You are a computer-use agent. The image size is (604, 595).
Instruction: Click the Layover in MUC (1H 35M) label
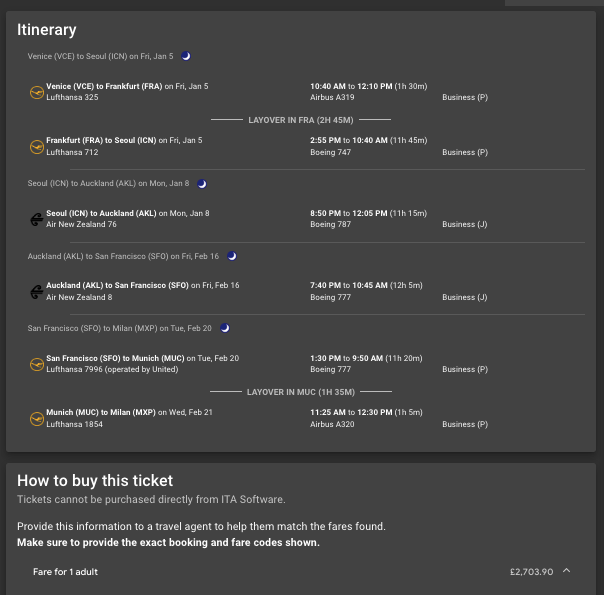pyautogui.click(x=301, y=392)
